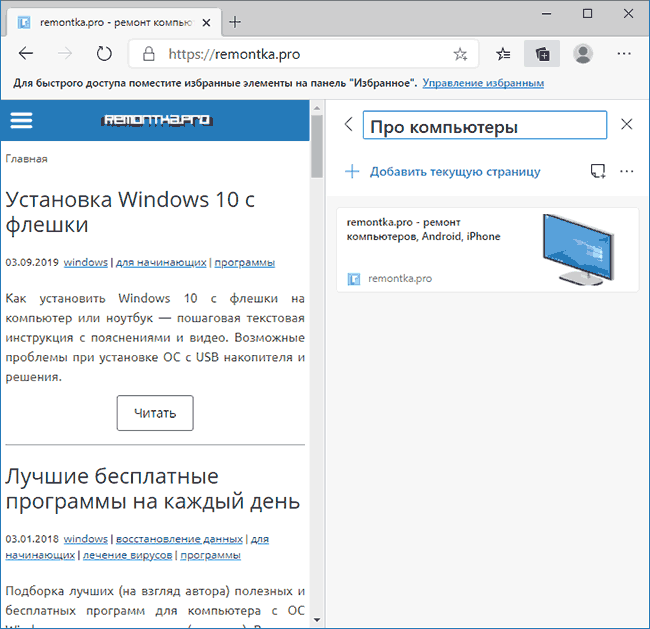
Task: Click remontka.pro favicon in collection card
Action: [354, 279]
